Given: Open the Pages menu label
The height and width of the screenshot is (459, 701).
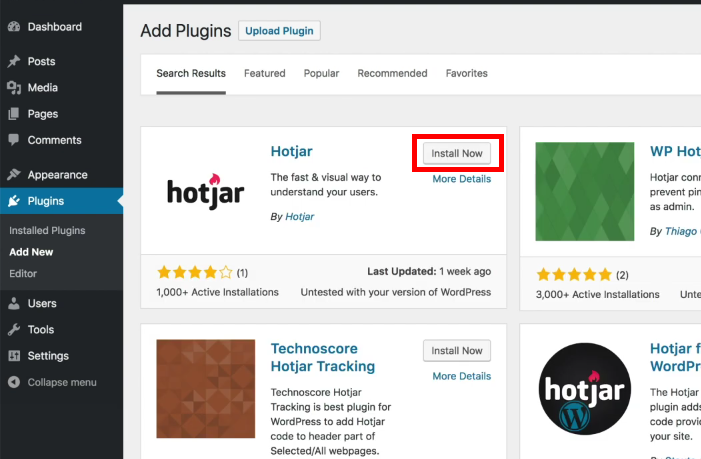Looking at the screenshot, I should click(43, 114).
